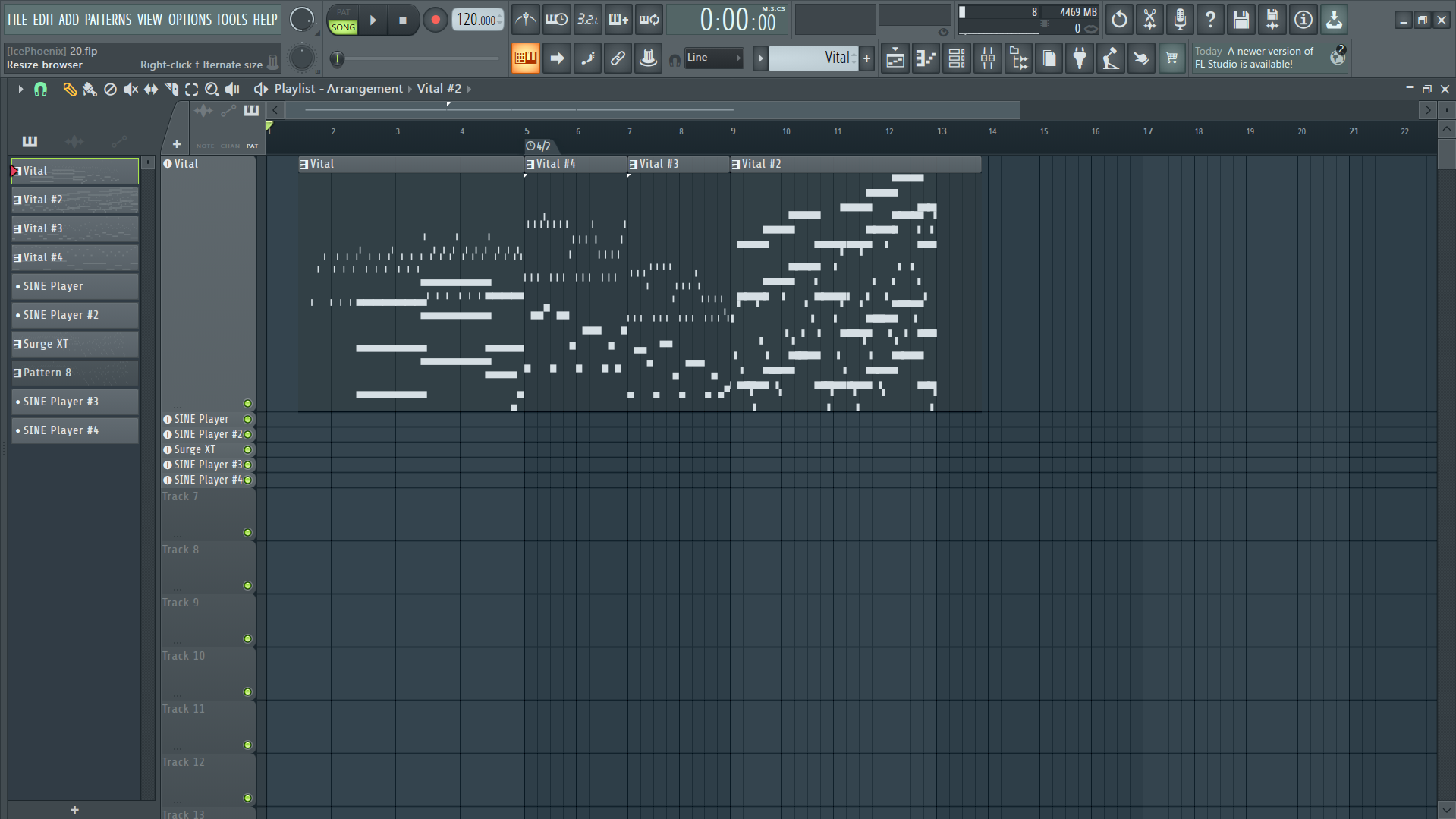This screenshot has width=1456, height=819.
Task: Select the Pattern 8 entry in the picker
Action: (75, 373)
